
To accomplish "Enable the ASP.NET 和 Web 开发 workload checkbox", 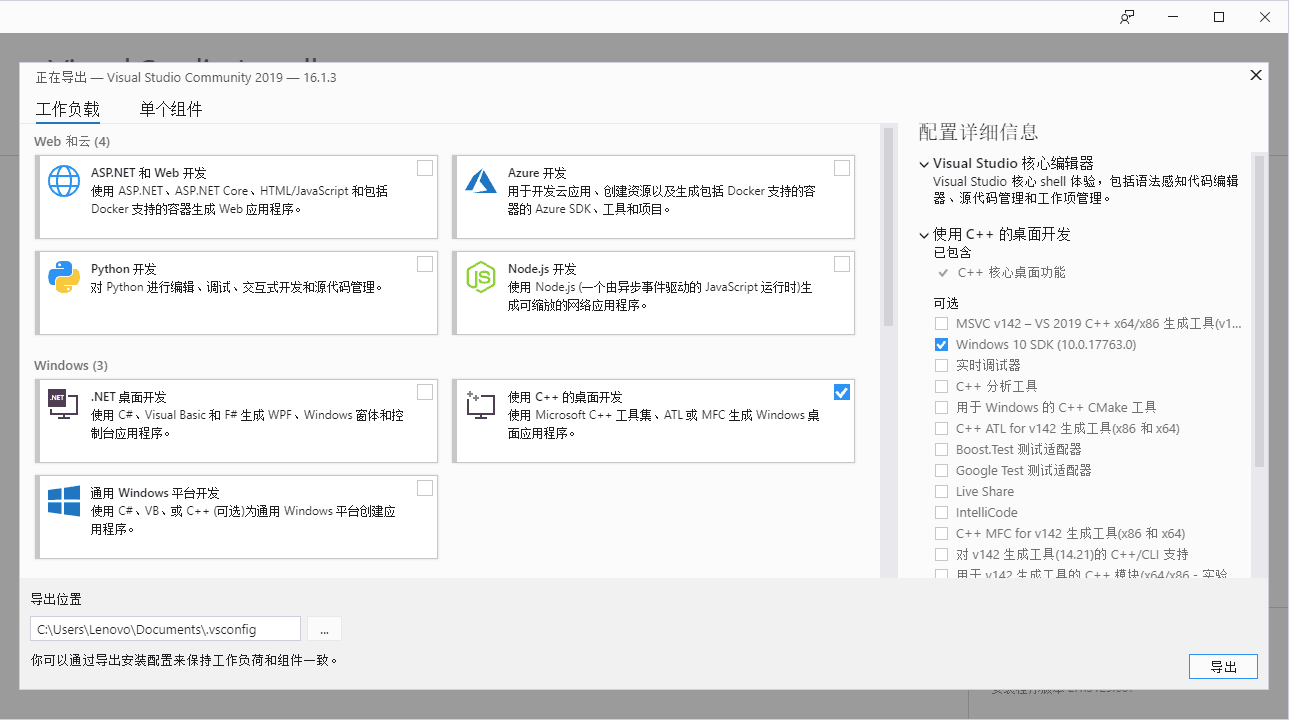I will 425,168.
